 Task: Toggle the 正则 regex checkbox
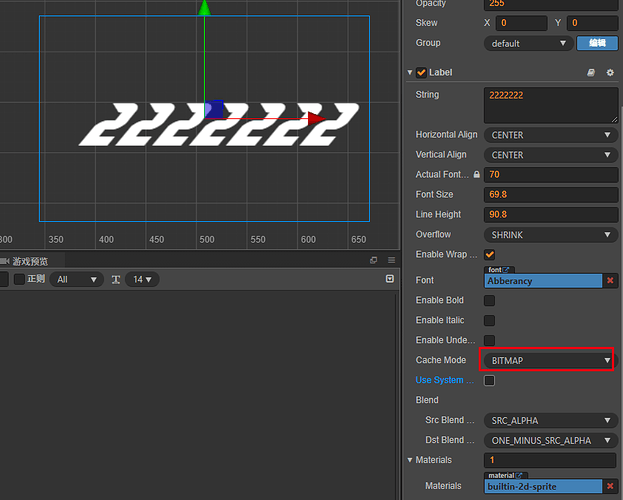(19, 279)
